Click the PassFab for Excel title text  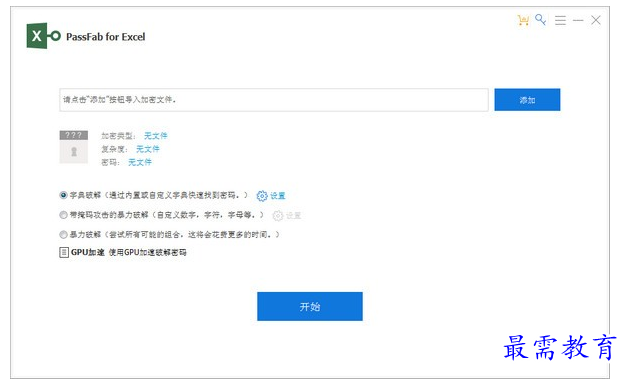point(106,37)
